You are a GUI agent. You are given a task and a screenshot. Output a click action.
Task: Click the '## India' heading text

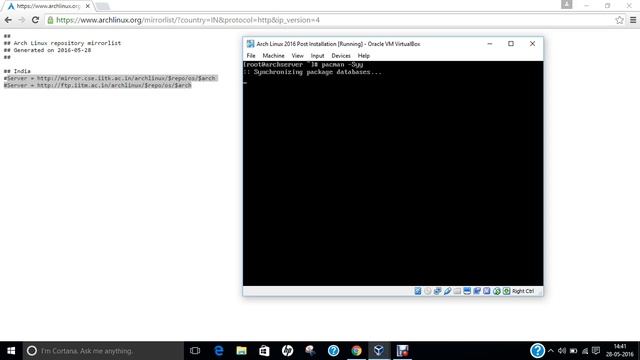point(17,71)
